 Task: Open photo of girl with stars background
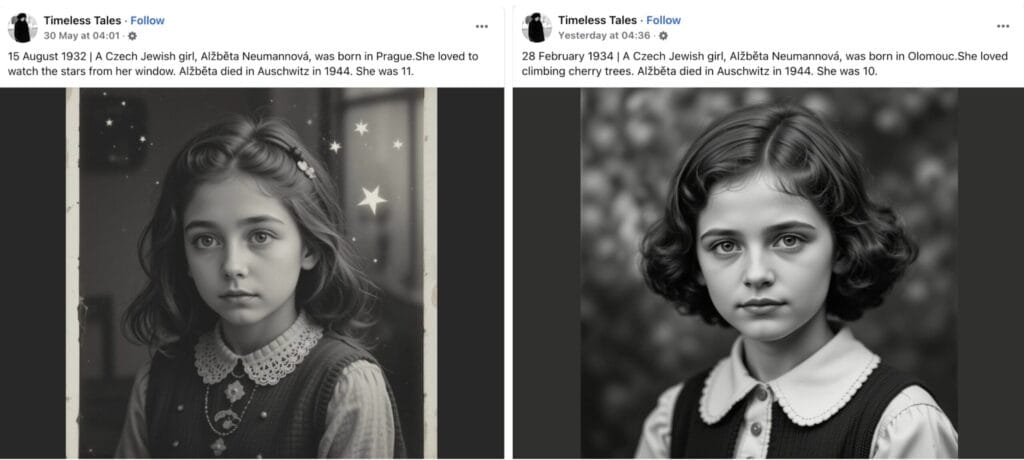251,273
